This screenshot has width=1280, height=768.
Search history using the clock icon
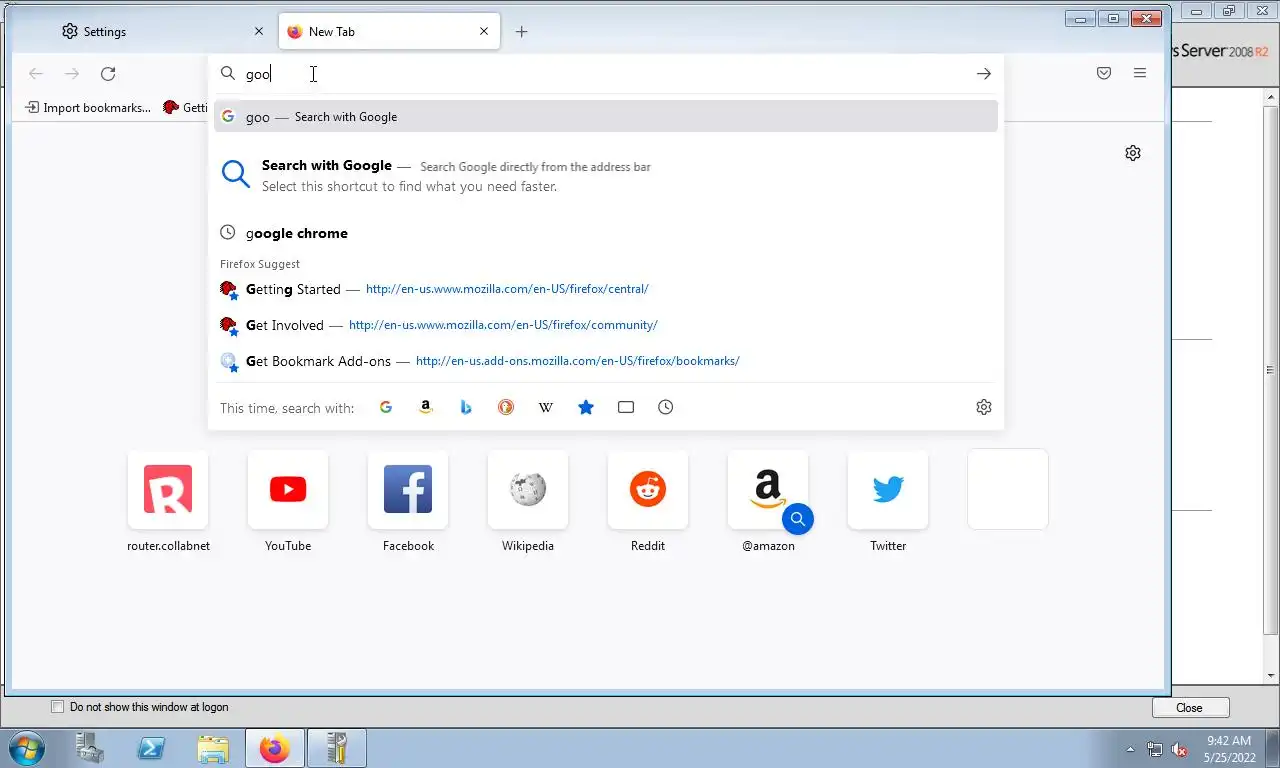666,407
